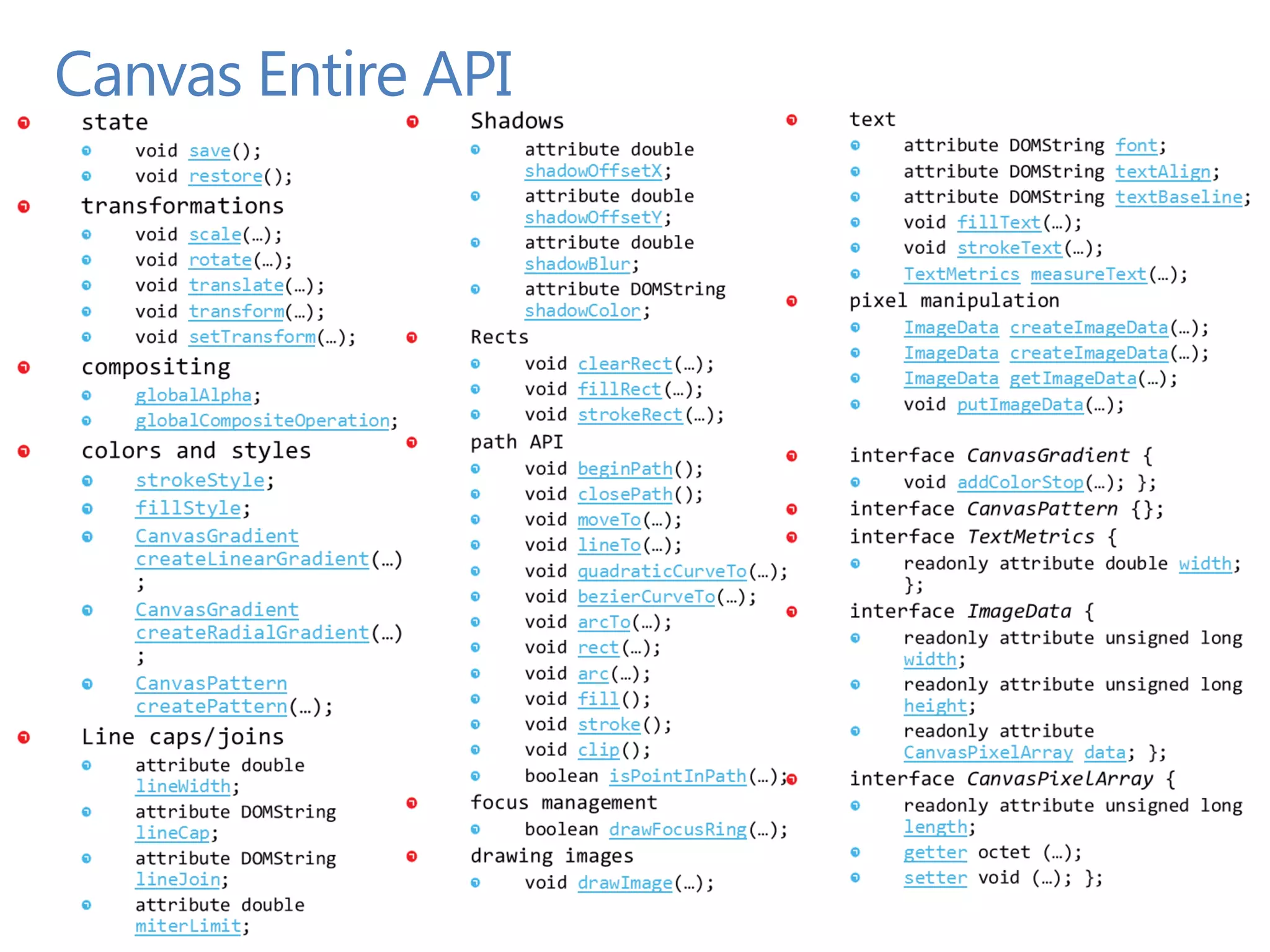Image resolution: width=1270 pixels, height=952 pixels.
Task: Open the setTransform link
Action: pos(252,337)
